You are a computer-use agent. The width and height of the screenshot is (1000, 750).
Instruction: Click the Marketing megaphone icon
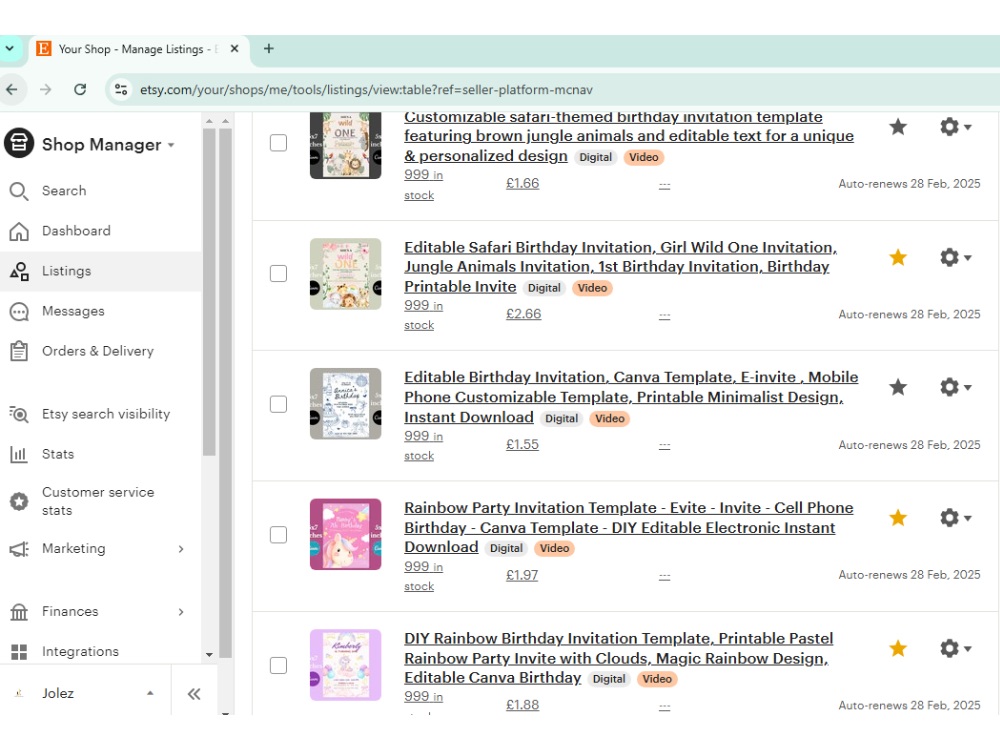(19, 549)
